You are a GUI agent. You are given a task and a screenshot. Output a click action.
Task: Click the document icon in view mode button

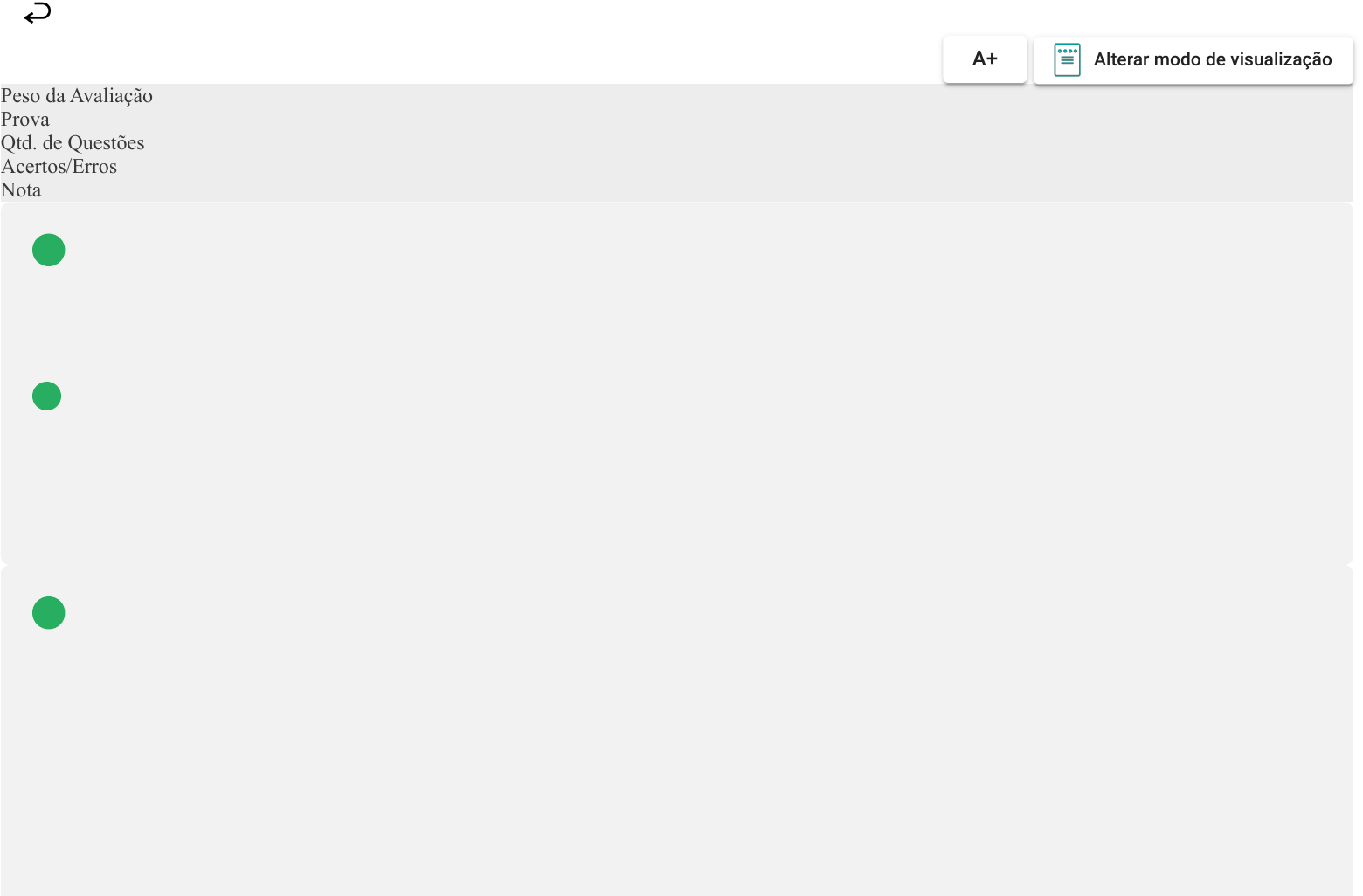click(1067, 59)
